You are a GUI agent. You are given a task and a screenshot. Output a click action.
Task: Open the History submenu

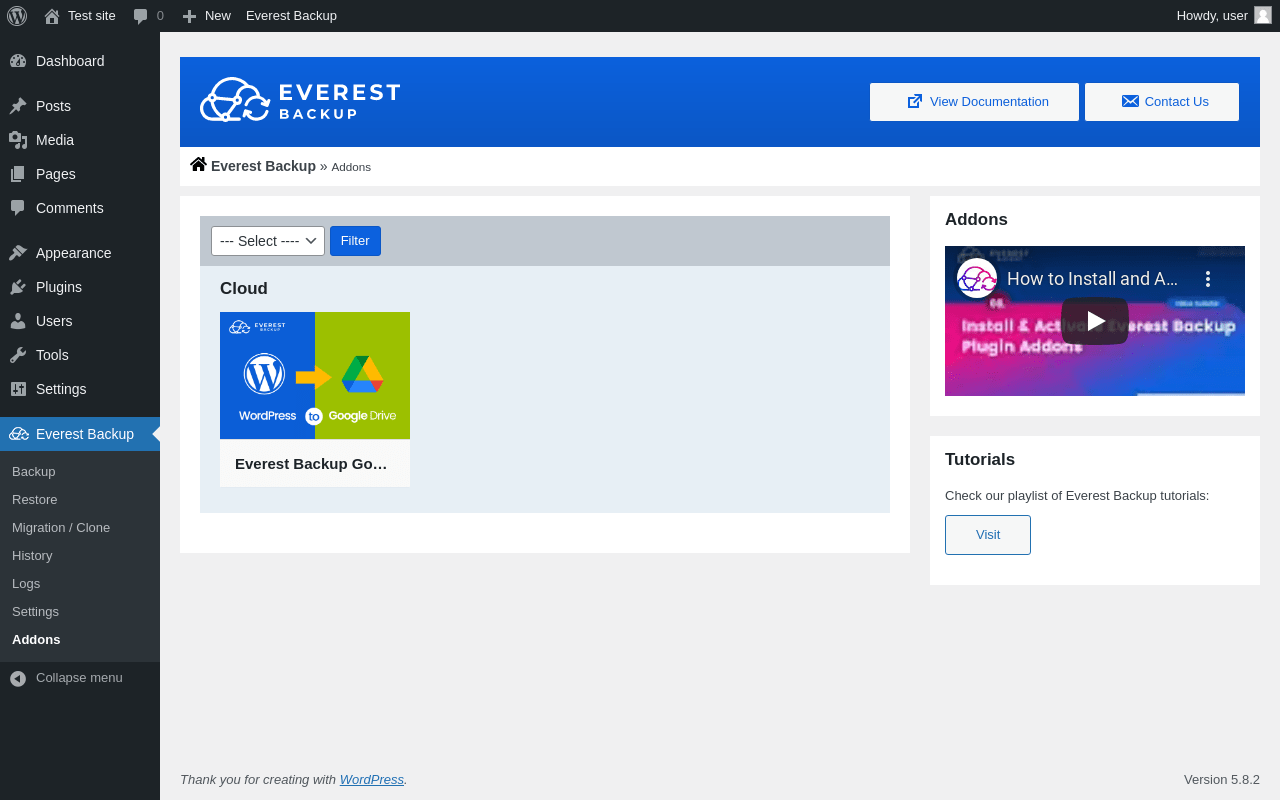pyautogui.click(x=80, y=555)
